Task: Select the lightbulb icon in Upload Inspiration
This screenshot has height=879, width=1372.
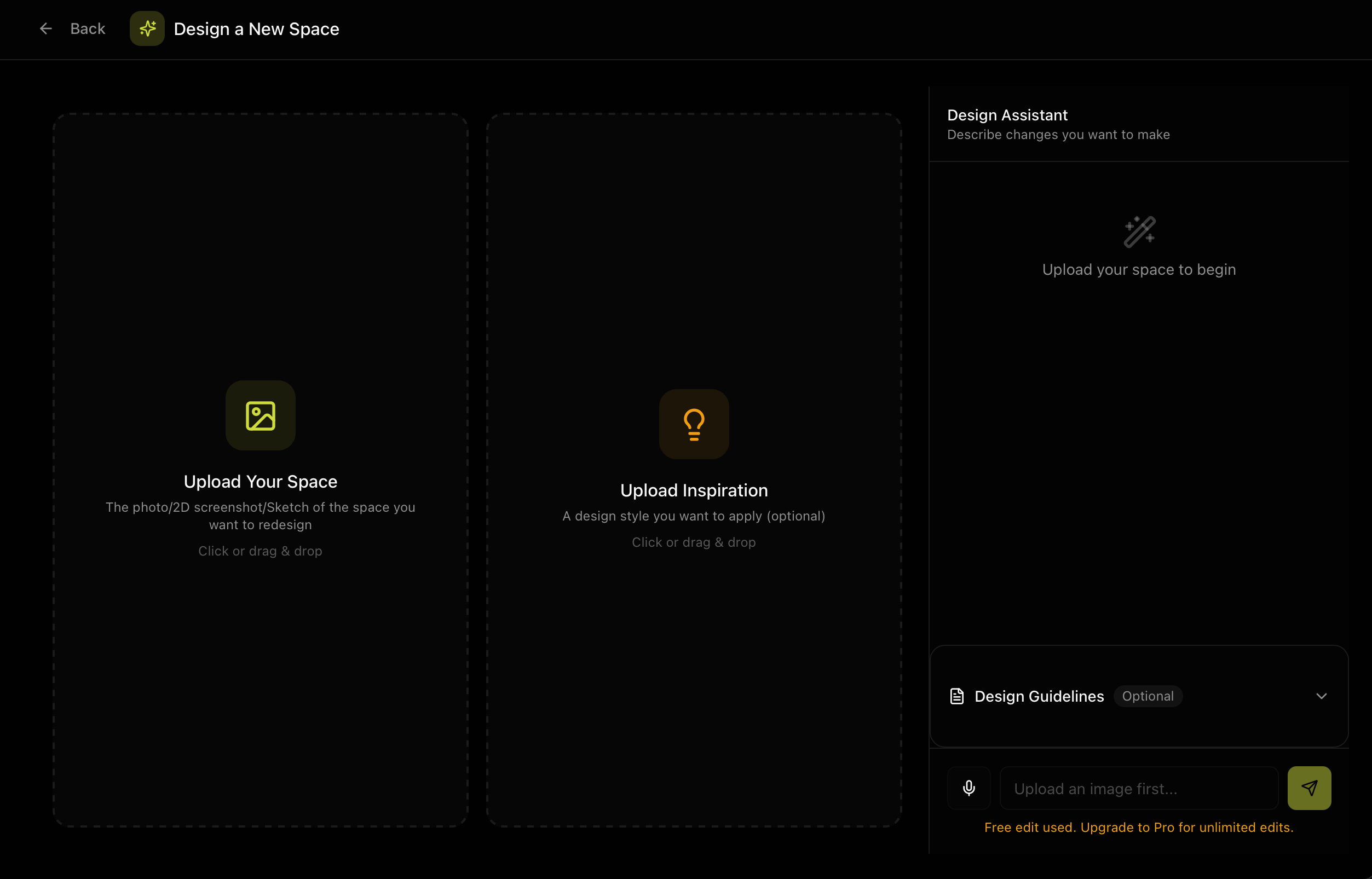Action: 694,424
